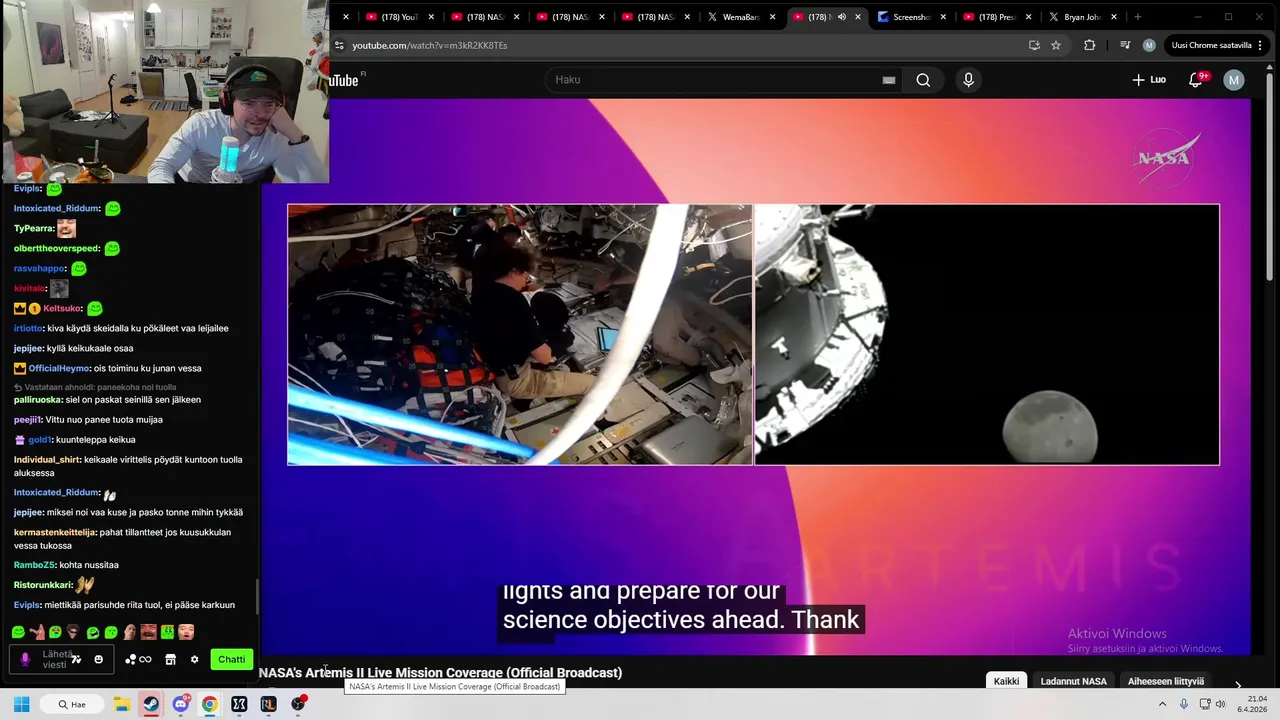Click the purple microphone icon in chat input
The height and width of the screenshot is (720, 1280).
coord(25,659)
